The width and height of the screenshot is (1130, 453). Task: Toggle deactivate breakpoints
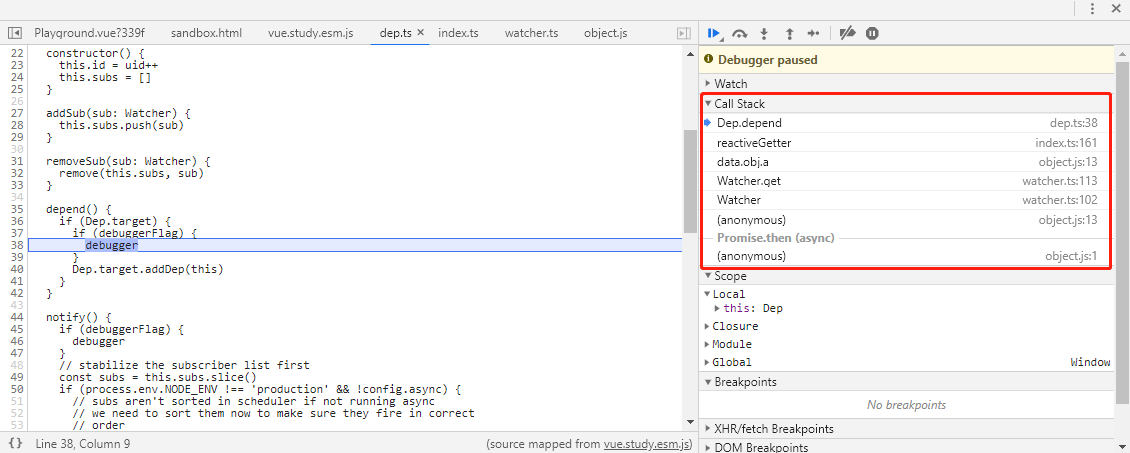click(x=847, y=33)
